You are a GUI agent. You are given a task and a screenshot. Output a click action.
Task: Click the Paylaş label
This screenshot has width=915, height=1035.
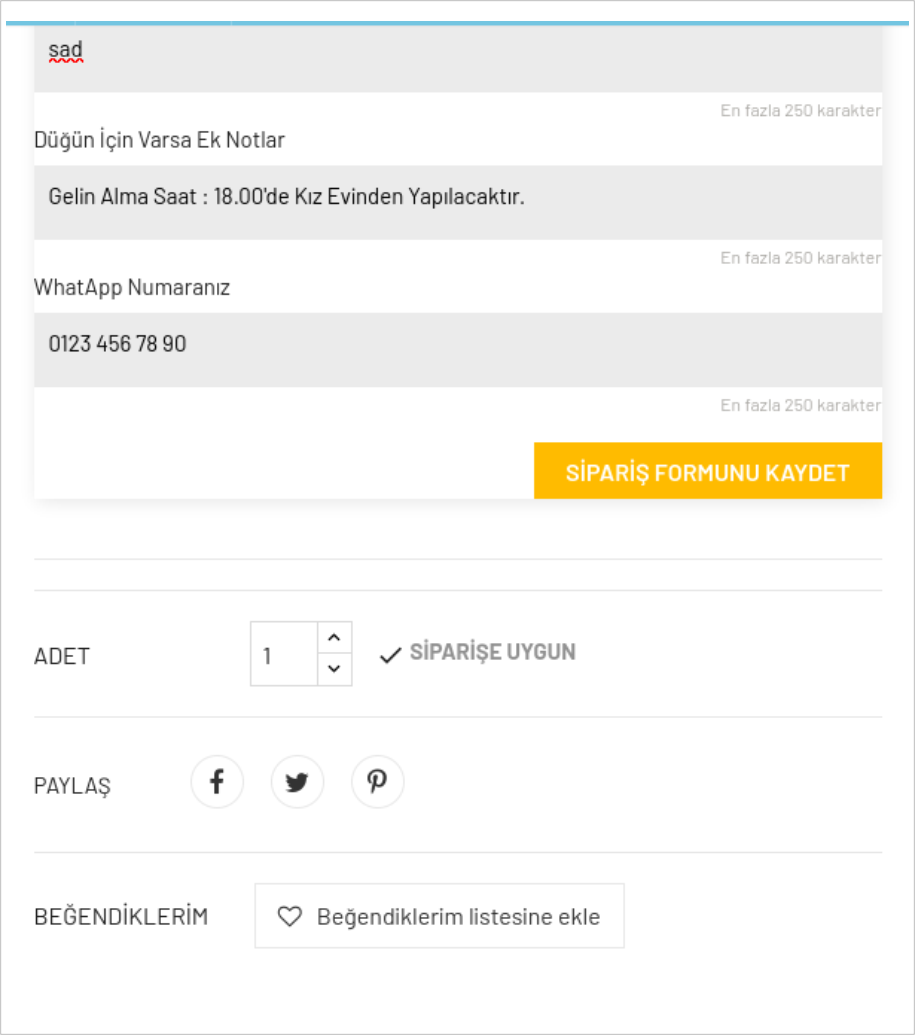72,785
